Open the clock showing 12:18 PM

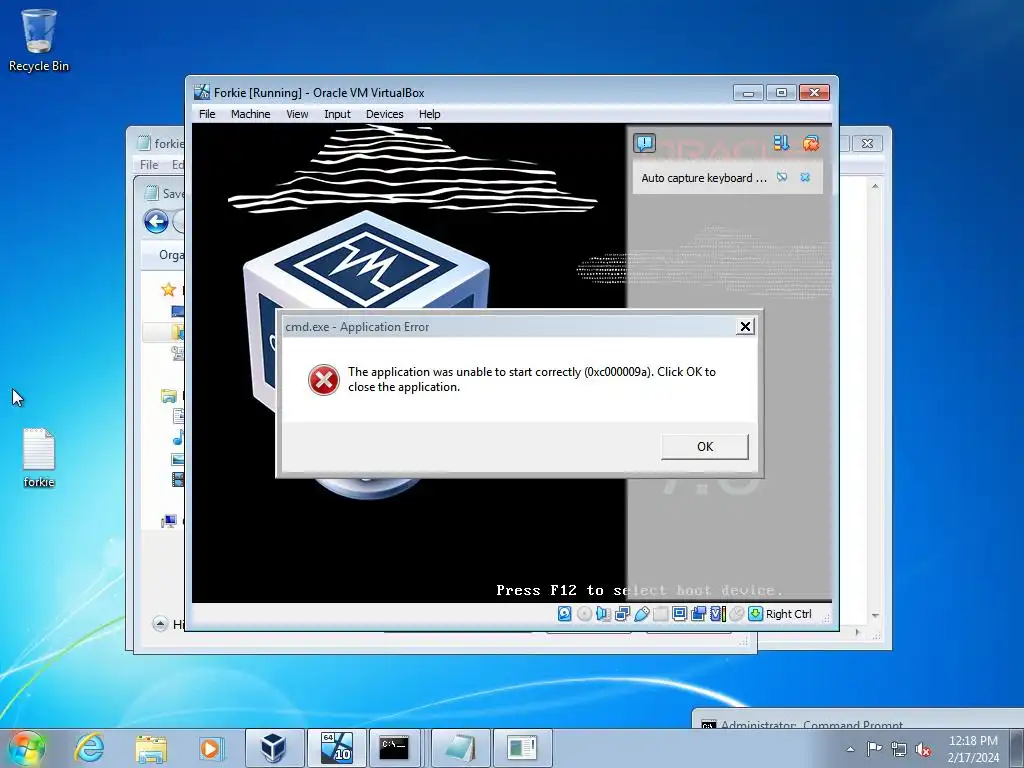pyautogui.click(x=973, y=748)
